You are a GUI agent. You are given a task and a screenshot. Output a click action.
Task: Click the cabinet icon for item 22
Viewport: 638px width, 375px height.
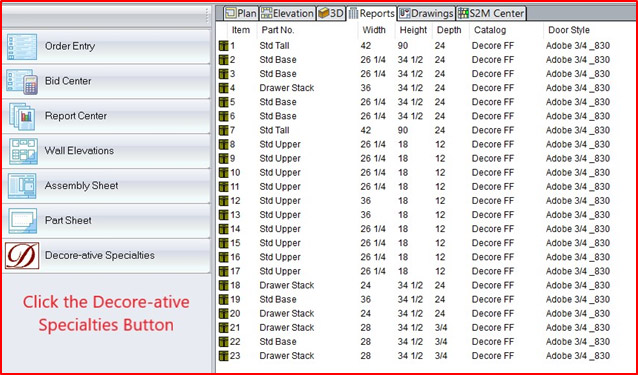223,342
